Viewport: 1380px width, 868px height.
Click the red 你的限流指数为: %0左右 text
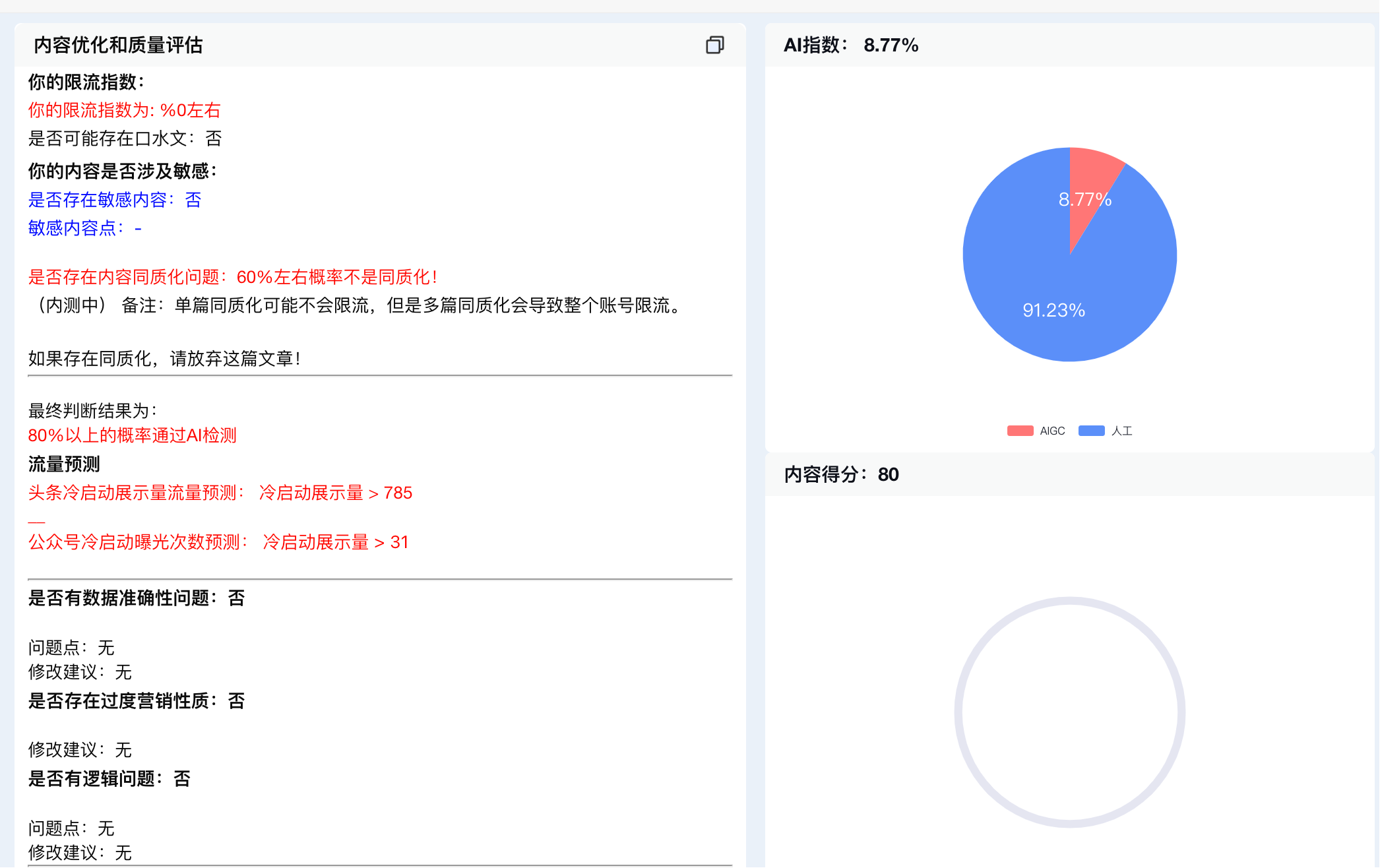[x=124, y=110]
